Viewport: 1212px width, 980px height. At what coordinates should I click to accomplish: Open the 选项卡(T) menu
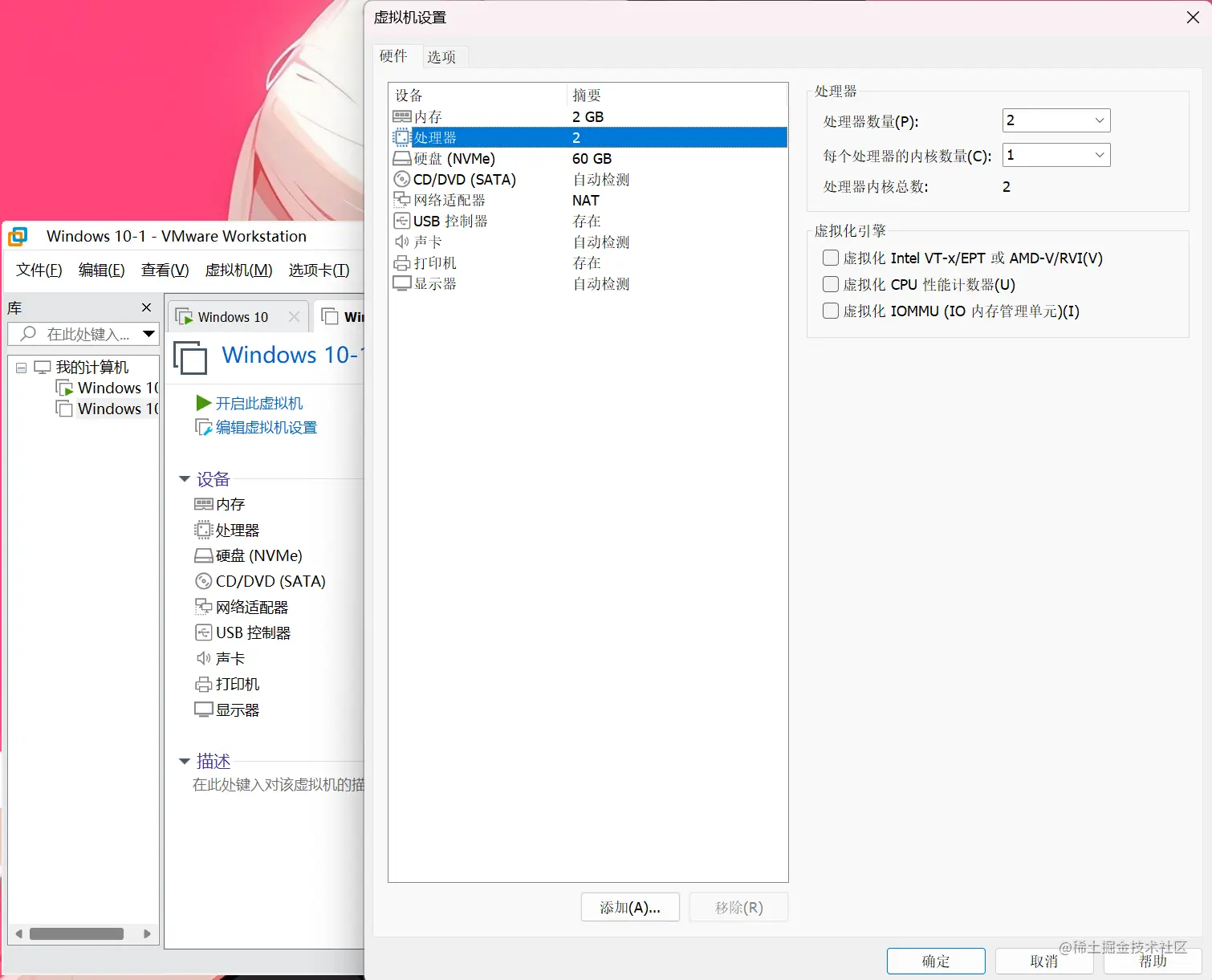(x=319, y=270)
